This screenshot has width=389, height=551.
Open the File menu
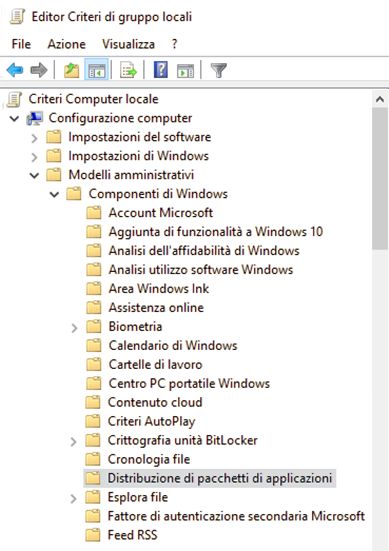[x=21, y=44]
